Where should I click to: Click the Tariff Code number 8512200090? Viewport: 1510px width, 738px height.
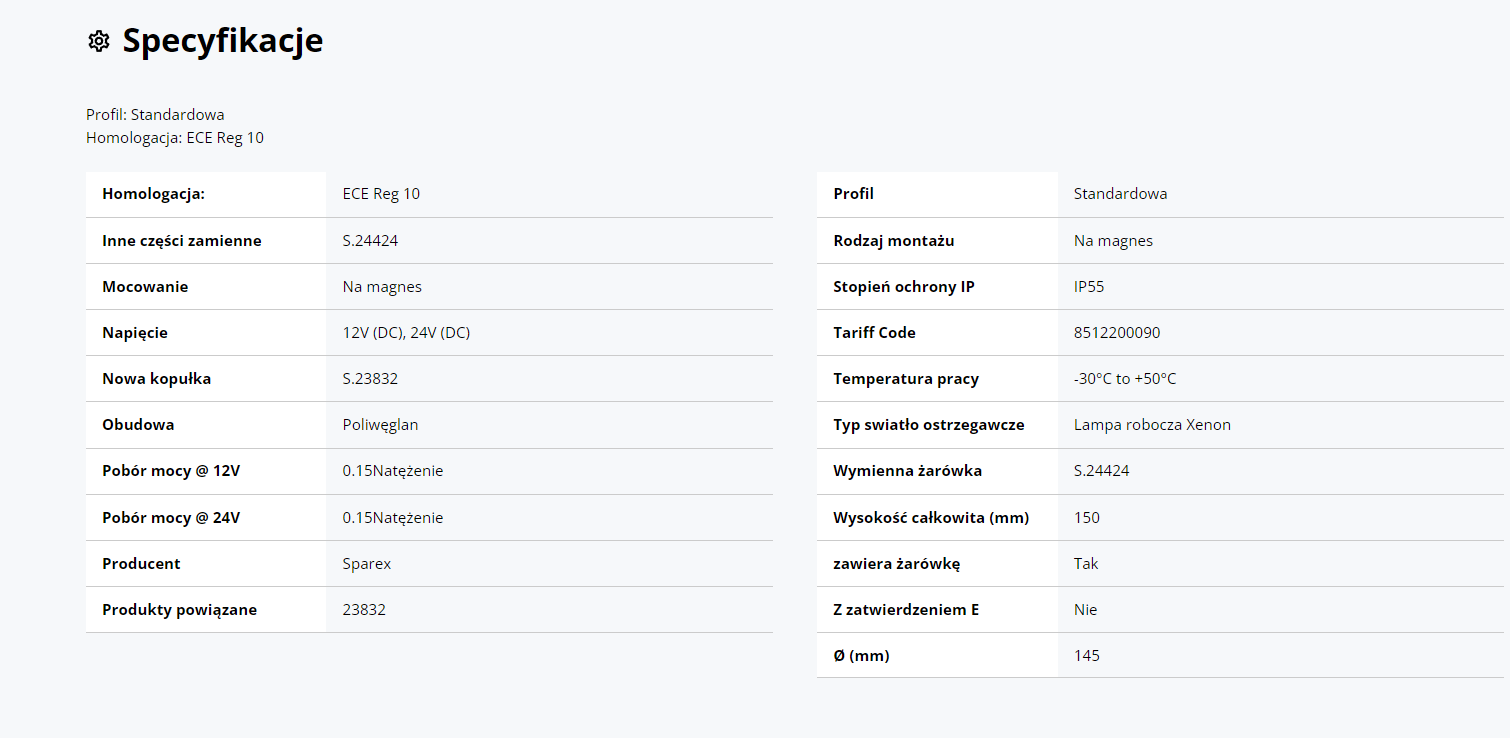1116,332
